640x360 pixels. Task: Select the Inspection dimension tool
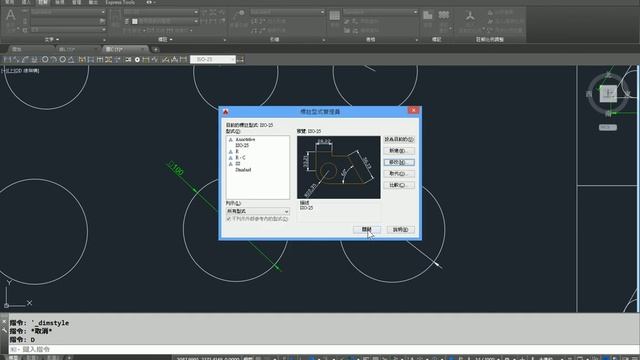(x=146, y=60)
